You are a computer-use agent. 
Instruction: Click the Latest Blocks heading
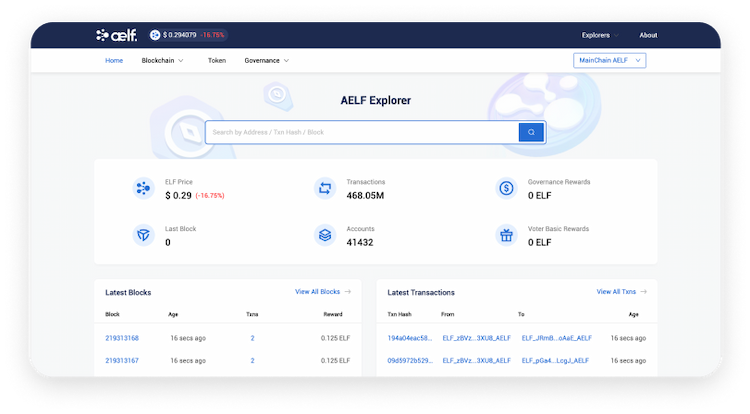coord(128,293)
